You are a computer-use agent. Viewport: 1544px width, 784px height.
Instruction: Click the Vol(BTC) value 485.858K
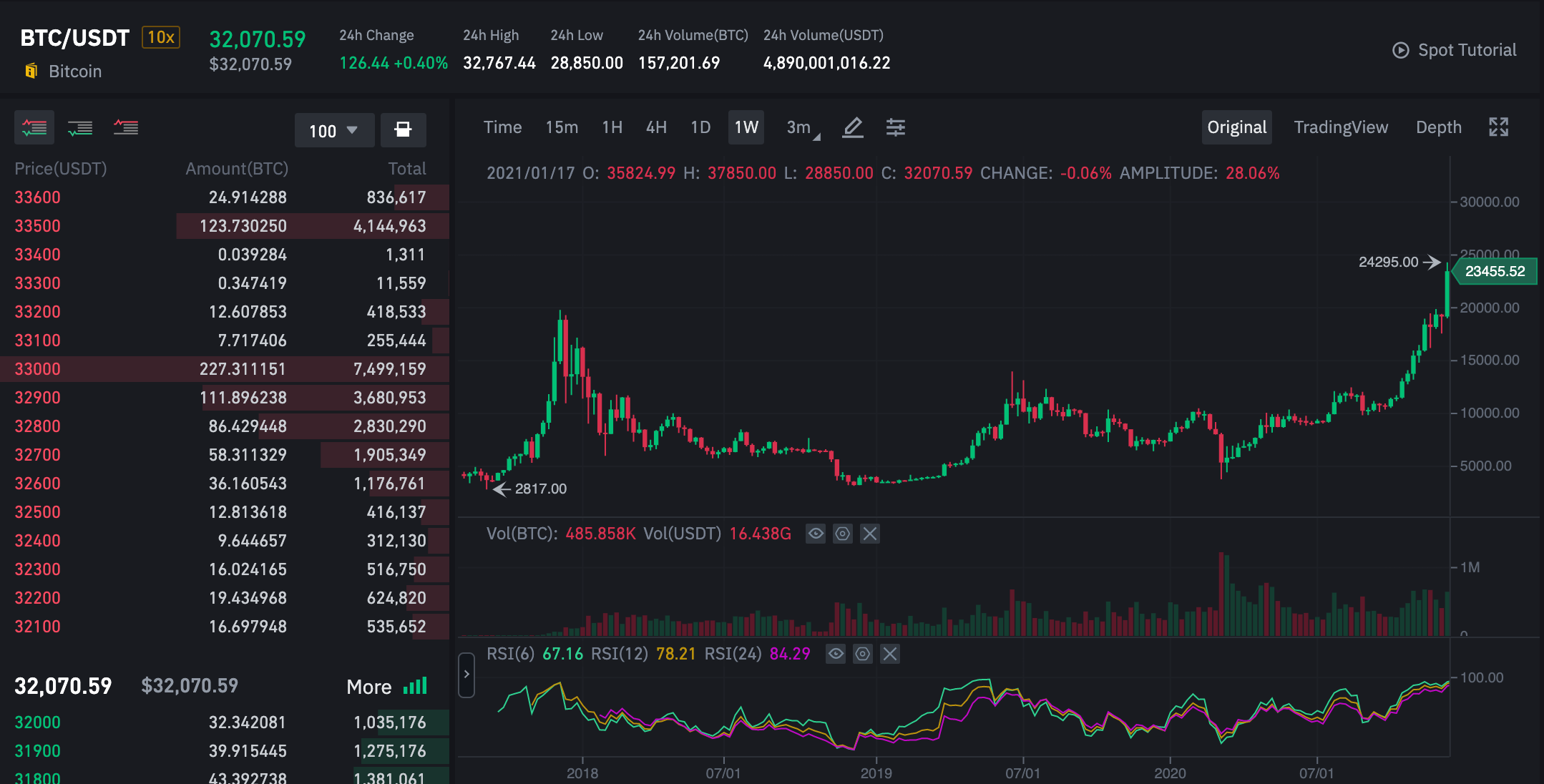point(600,534)
